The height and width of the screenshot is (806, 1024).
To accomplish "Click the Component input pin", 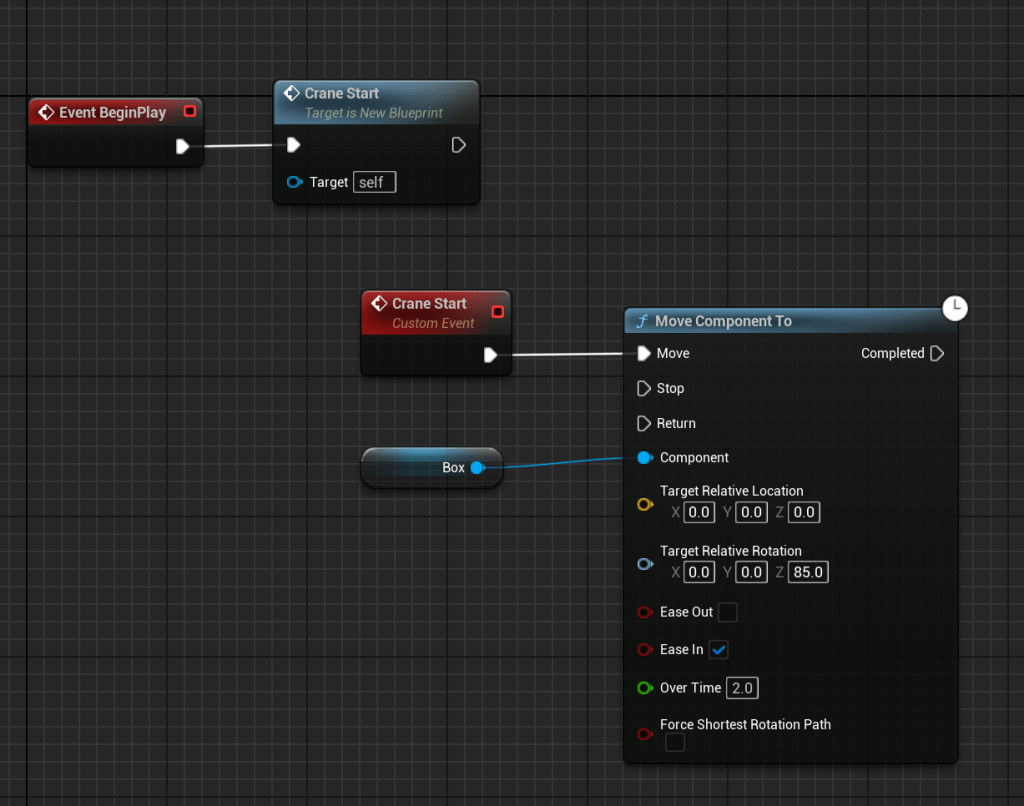I will coord(645,458).
